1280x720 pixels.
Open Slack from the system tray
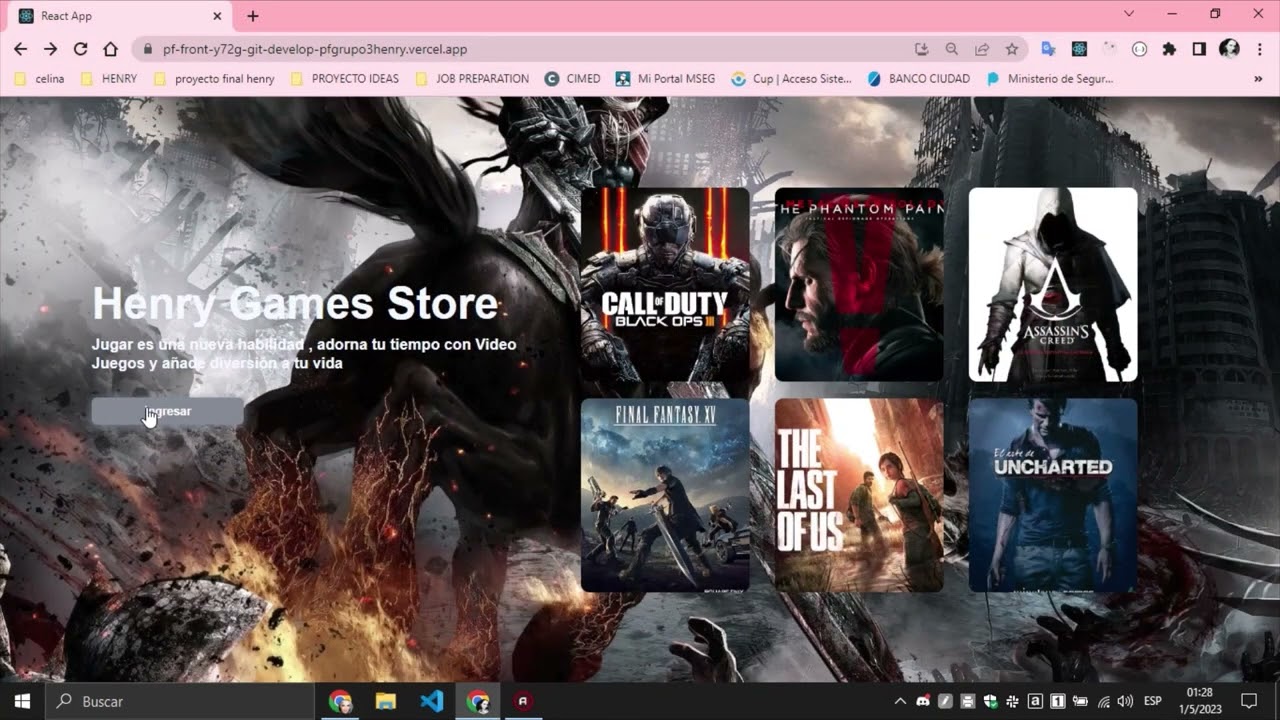[1012, 701]
